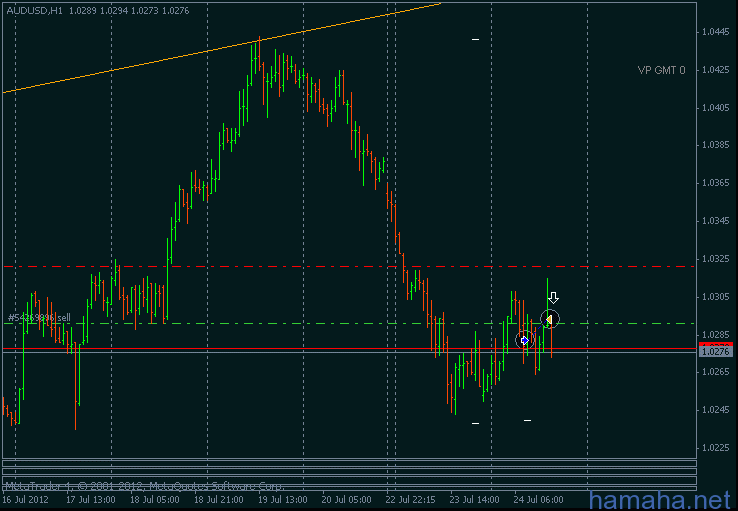Click the 16 Jul 2012 date label
The image size is (738, 511).
click(x=25, y=498)
